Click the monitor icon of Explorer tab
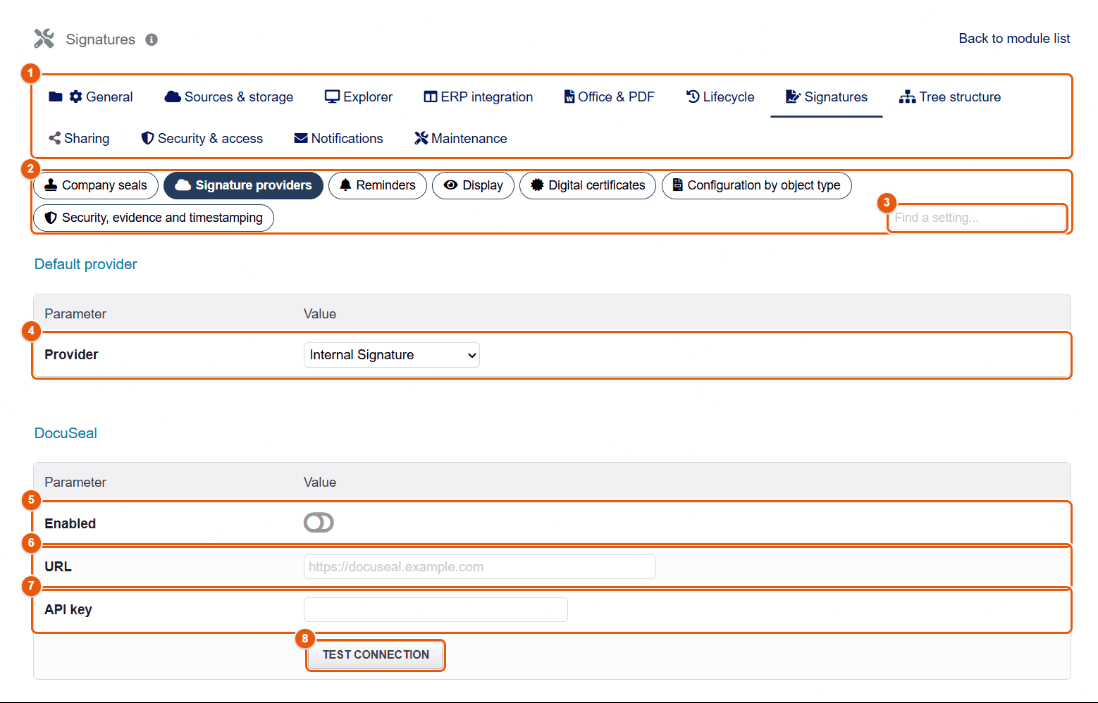Screen dimensions: 1098x703 (x=332, y=97)
